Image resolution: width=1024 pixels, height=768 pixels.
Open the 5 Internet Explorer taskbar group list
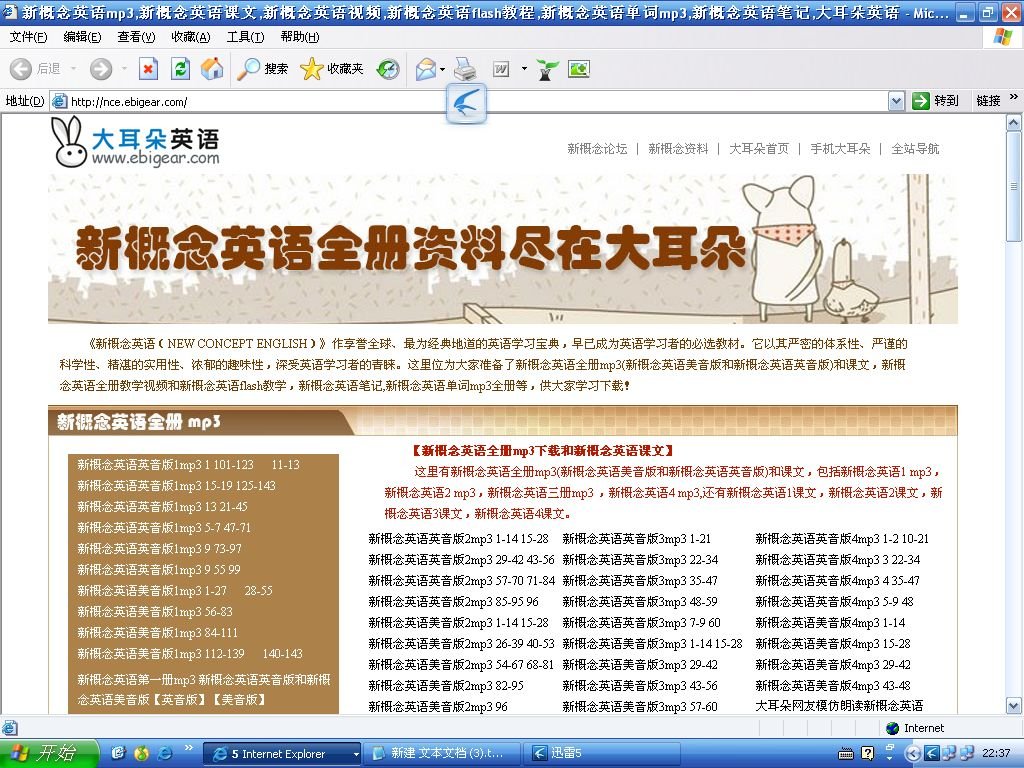click(283, 753)
